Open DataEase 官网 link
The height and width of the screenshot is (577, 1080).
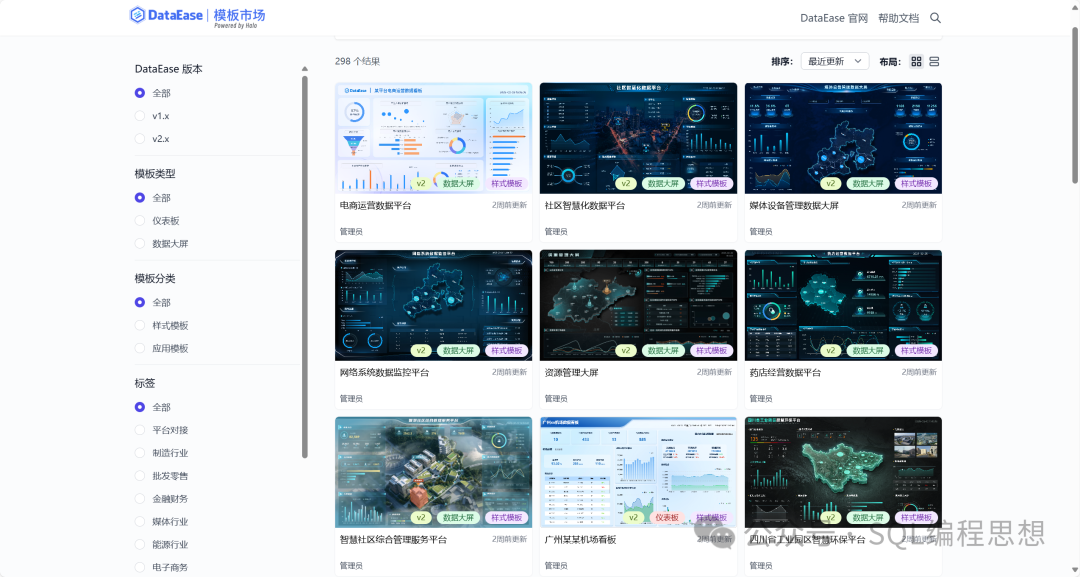(x=834, y=18)
